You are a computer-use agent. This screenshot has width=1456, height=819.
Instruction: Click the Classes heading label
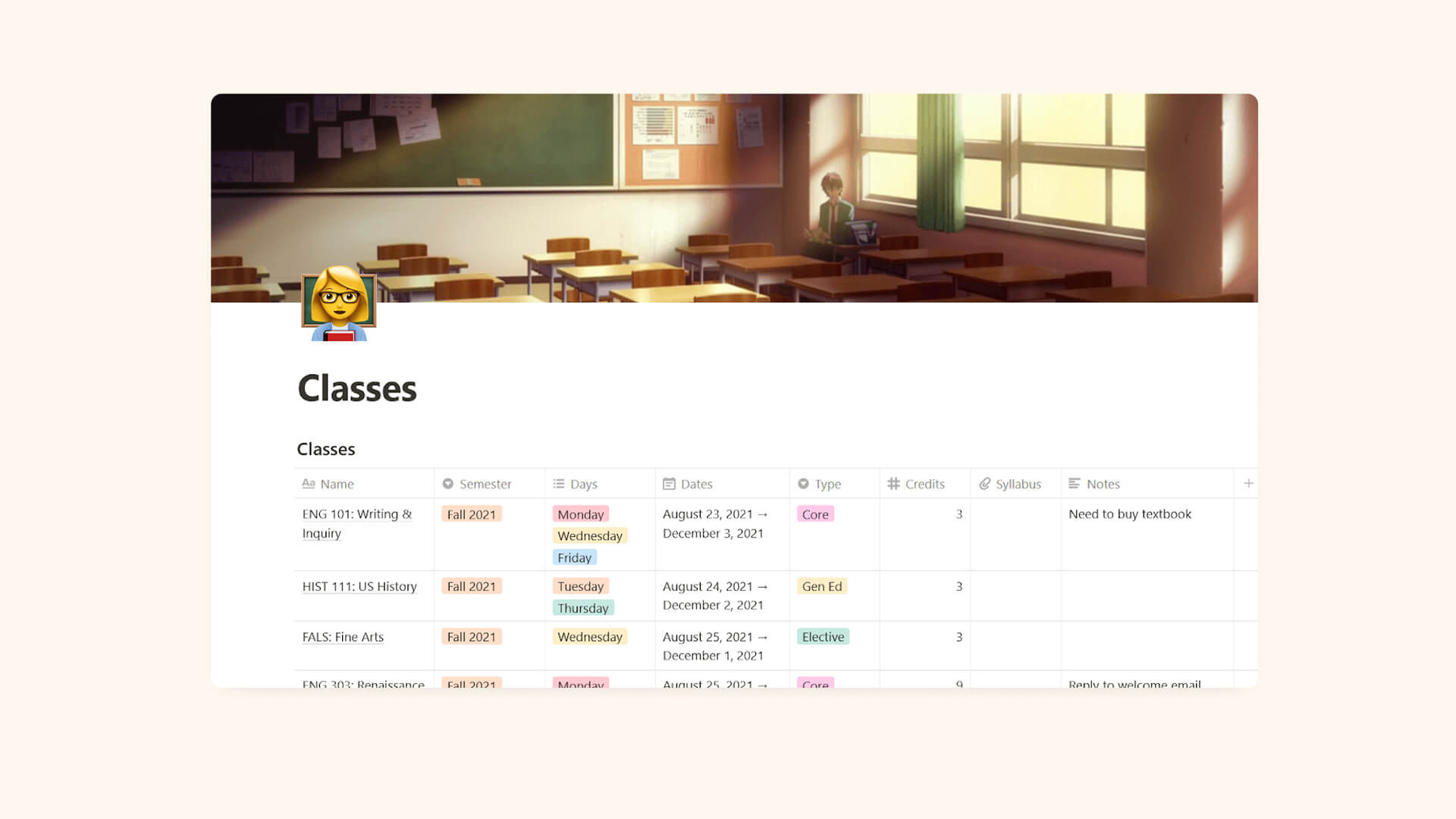(327, 448)
